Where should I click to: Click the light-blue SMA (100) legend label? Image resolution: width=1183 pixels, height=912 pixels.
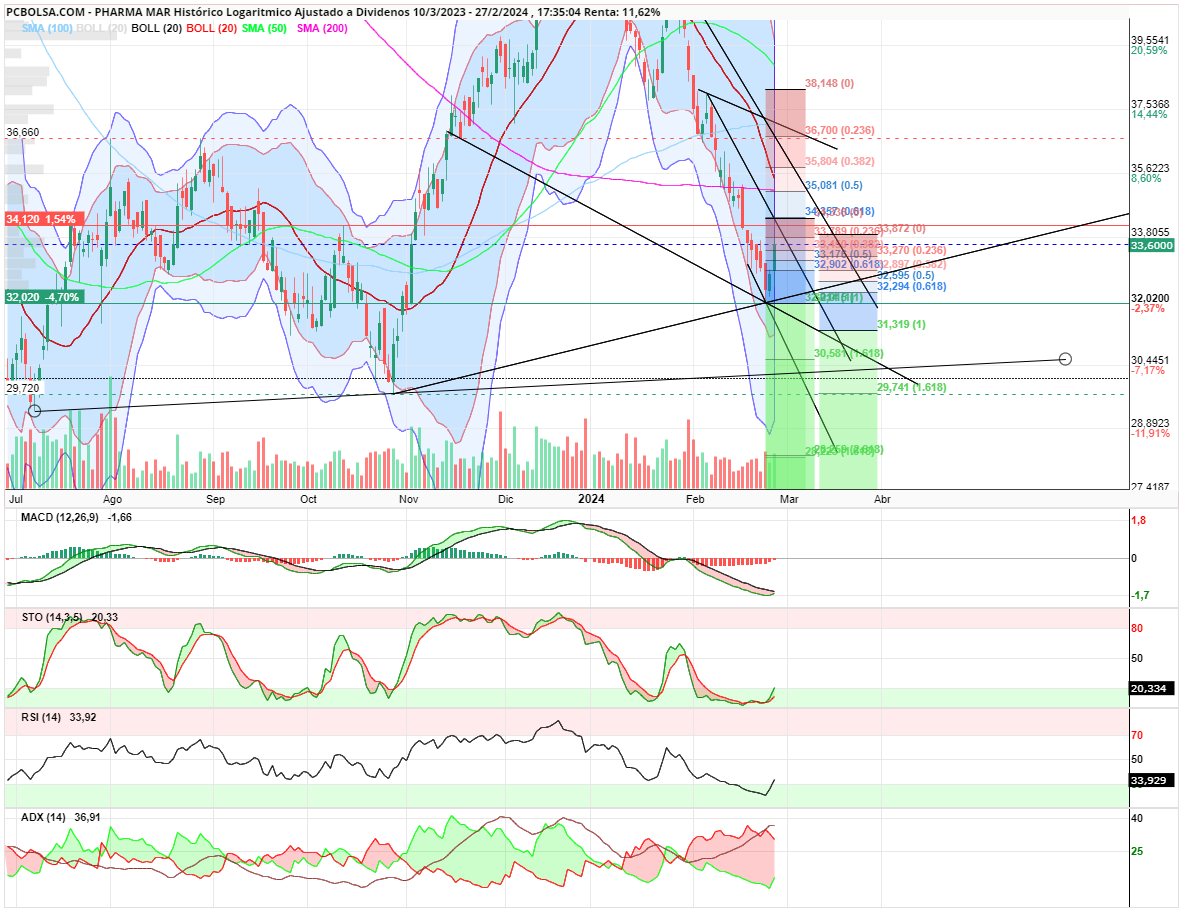point(48,28)
